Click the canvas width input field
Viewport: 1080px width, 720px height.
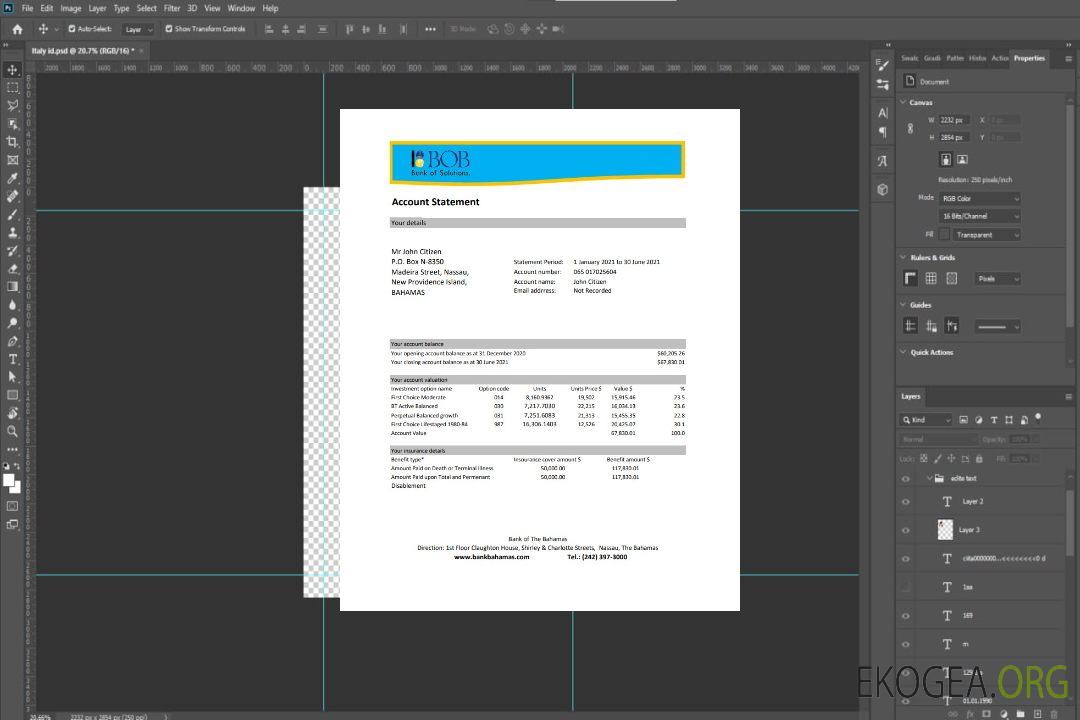[955, 120]
